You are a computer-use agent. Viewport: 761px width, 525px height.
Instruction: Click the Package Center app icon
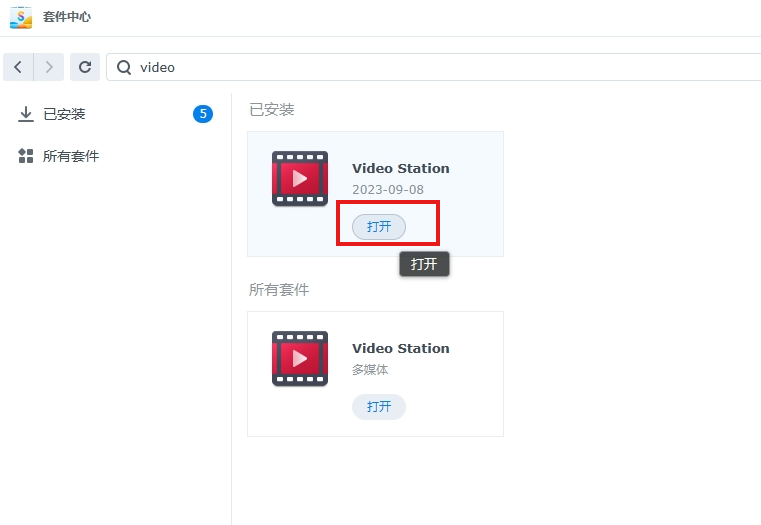[21, 17]
